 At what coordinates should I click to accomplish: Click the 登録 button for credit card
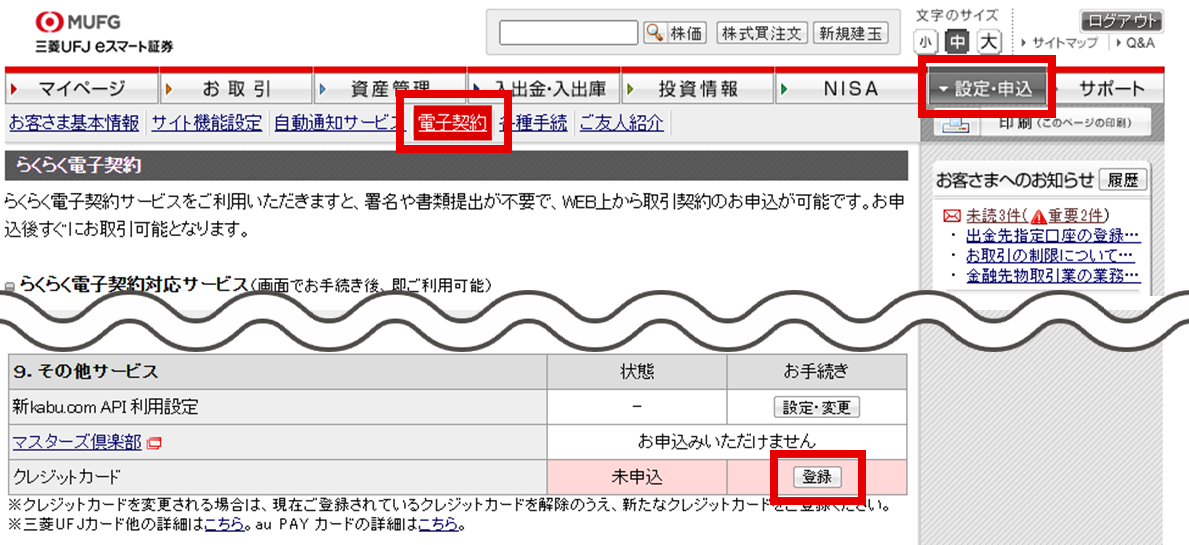click(x=817, y=478)
